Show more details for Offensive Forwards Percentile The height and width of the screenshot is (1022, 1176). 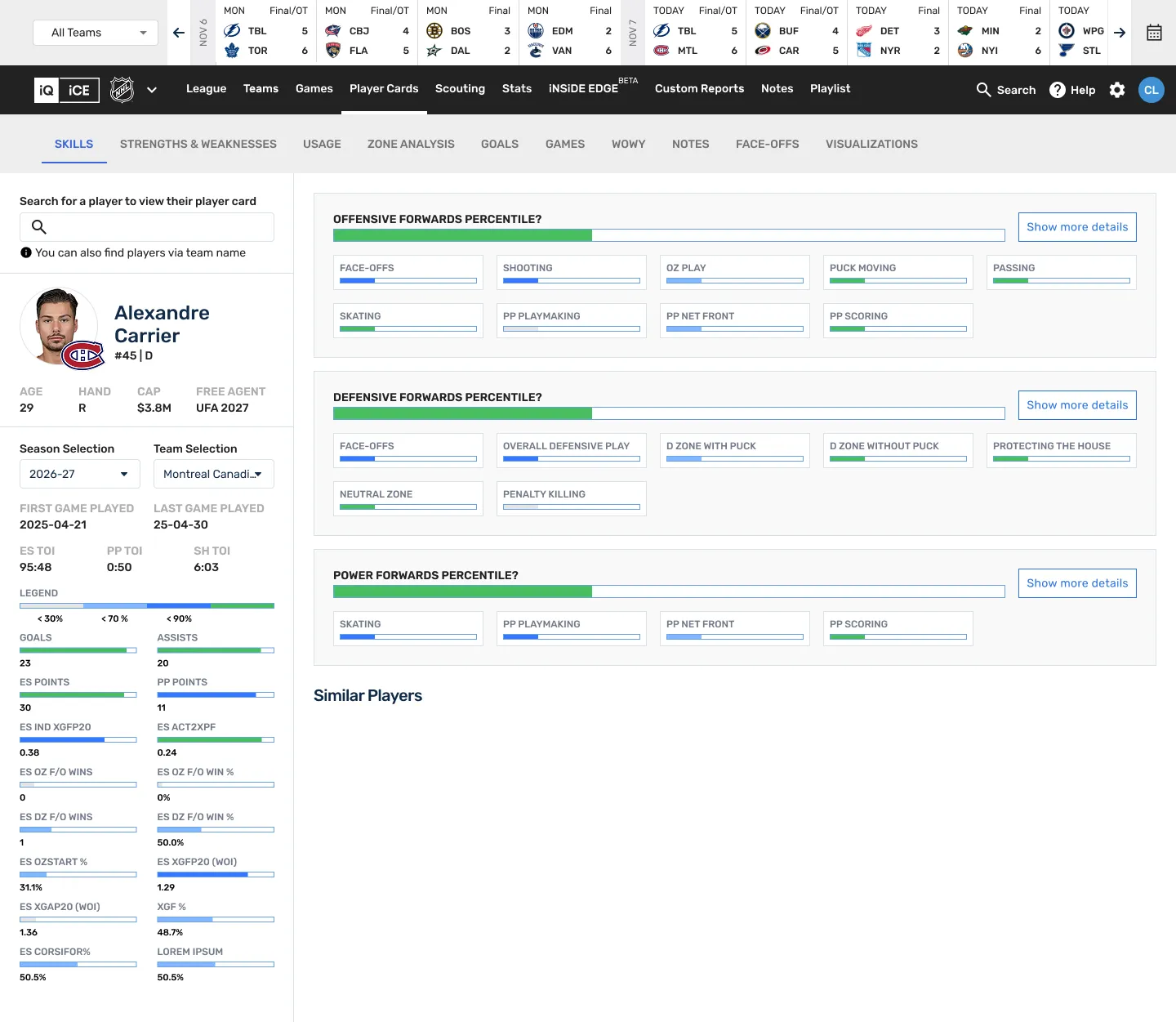1077,227
